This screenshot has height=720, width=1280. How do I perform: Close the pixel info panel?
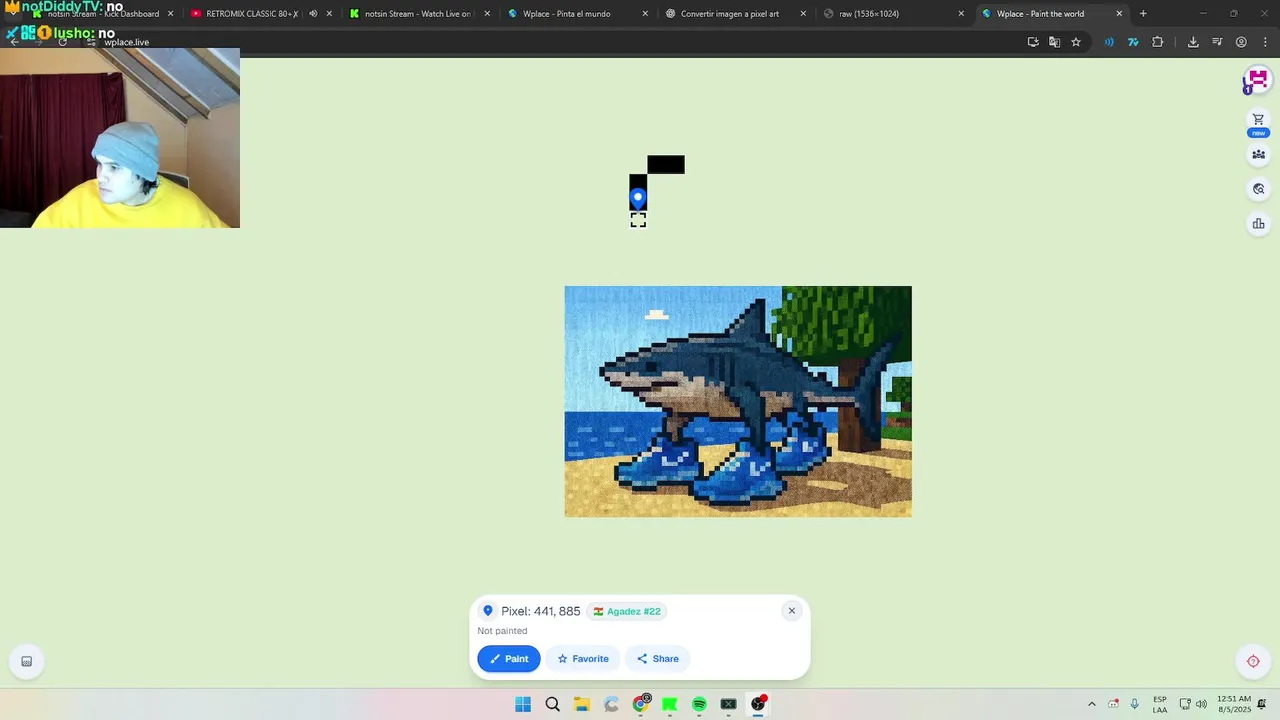pyautogui.click(x=792, y=611)
